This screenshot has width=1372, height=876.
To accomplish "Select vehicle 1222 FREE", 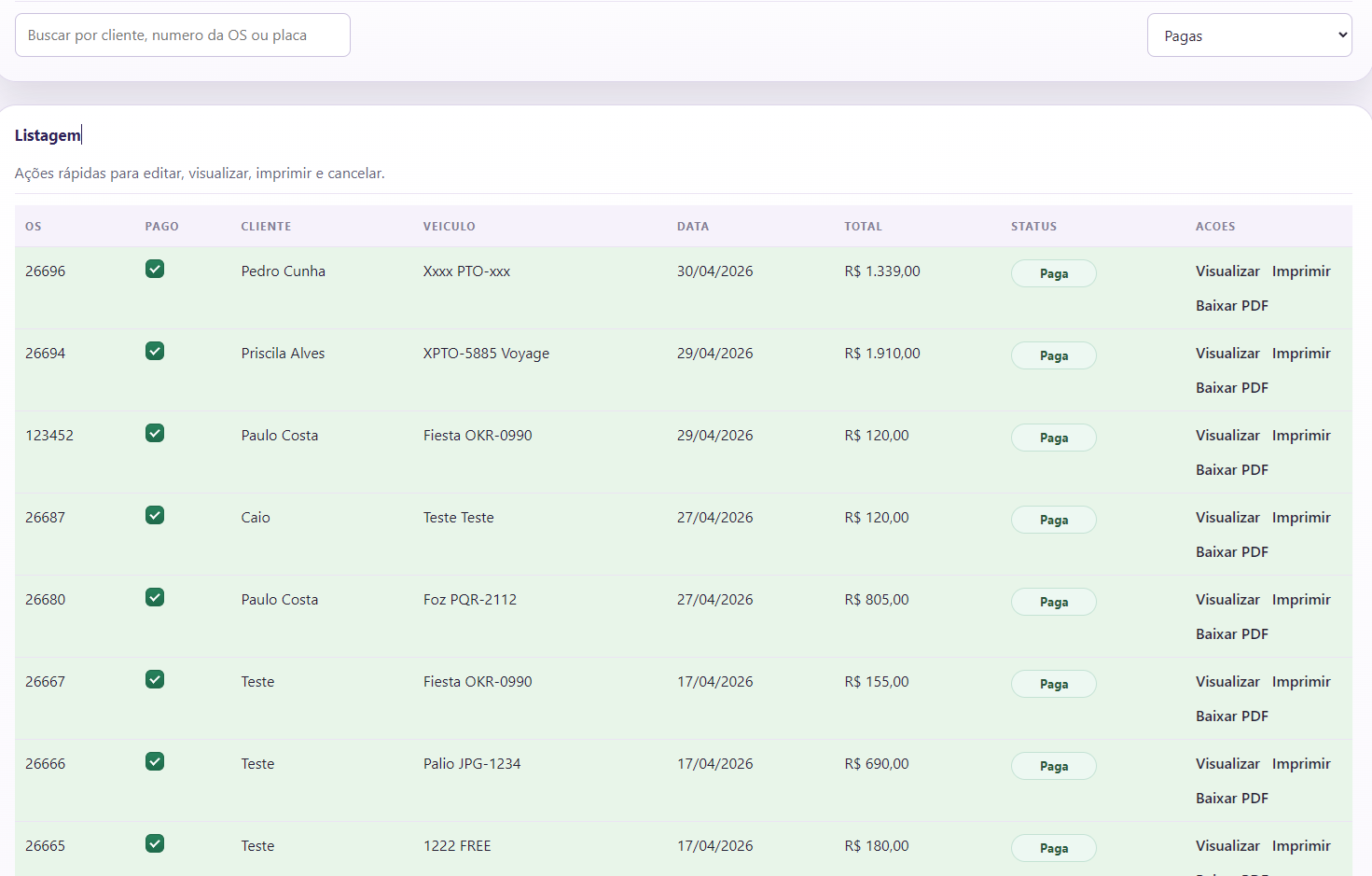I will pyautogui.click(x=457, y=846).
